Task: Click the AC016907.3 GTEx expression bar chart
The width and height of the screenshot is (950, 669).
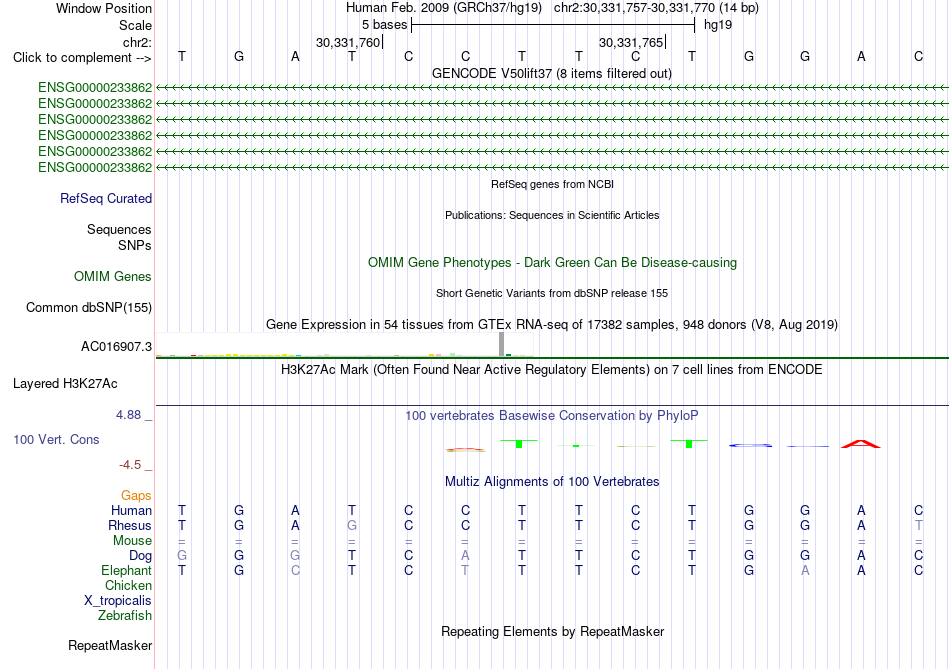Action: [345, 344]
